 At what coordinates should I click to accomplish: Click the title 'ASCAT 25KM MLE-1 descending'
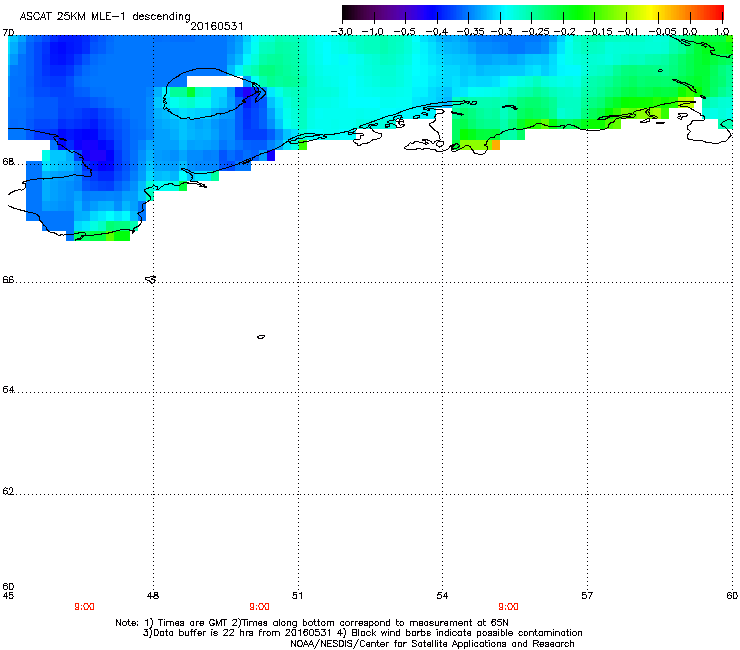[105, 16]
